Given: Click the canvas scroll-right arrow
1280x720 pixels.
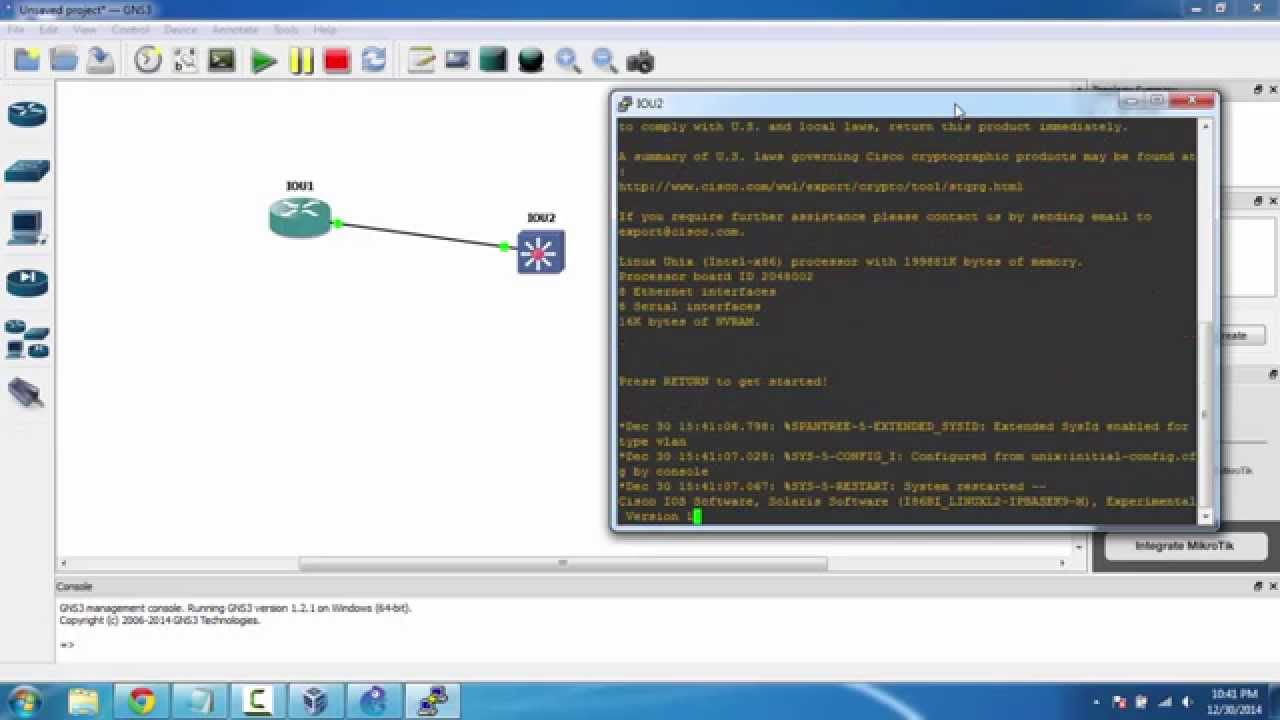Looking at the screenshot, I should coord(1062,563).
